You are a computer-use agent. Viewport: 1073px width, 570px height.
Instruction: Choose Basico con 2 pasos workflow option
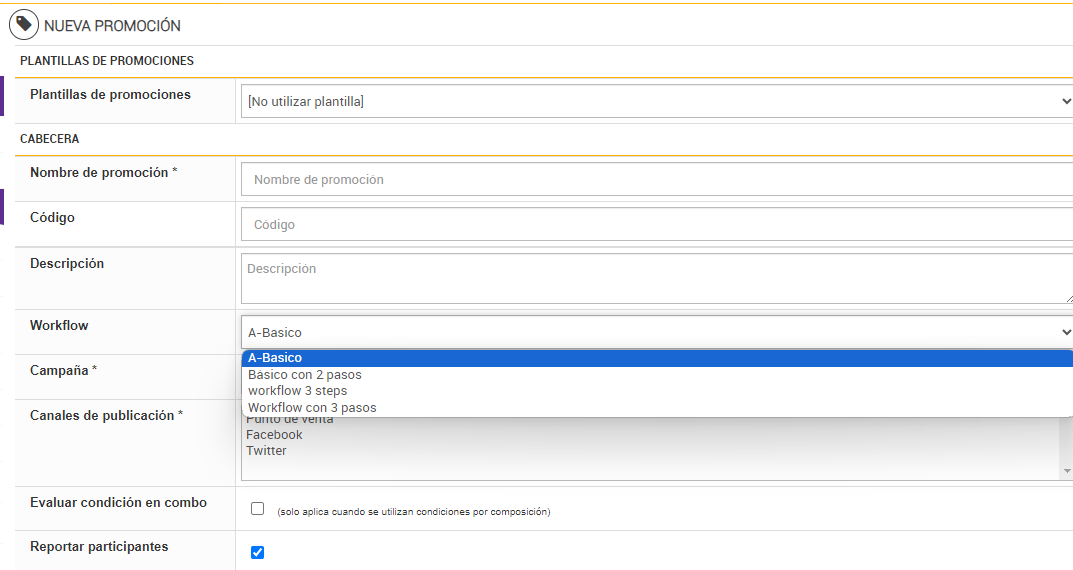coord(657,375)
